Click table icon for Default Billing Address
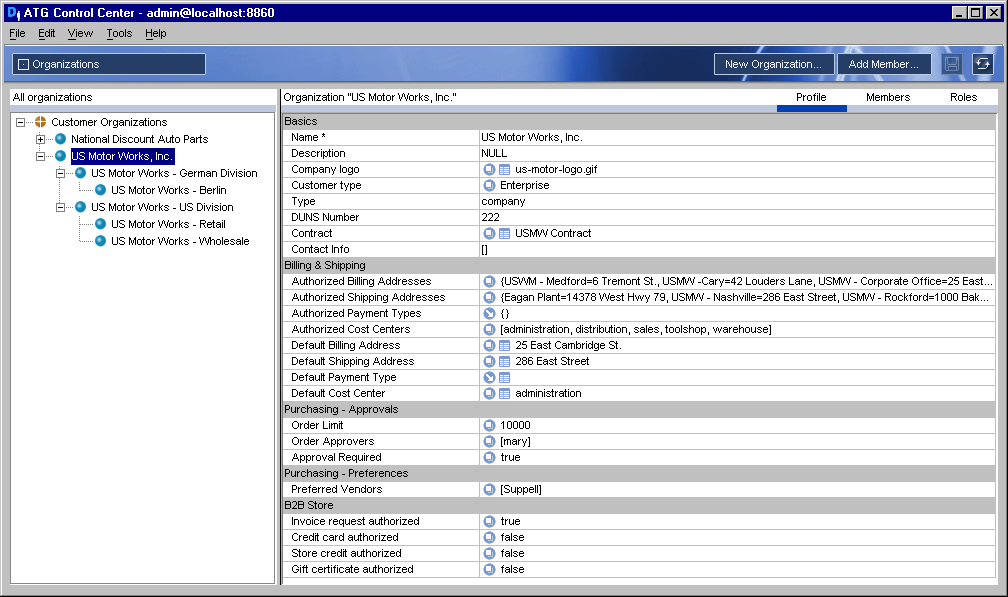1008x597 pixels. click(505, 346)
